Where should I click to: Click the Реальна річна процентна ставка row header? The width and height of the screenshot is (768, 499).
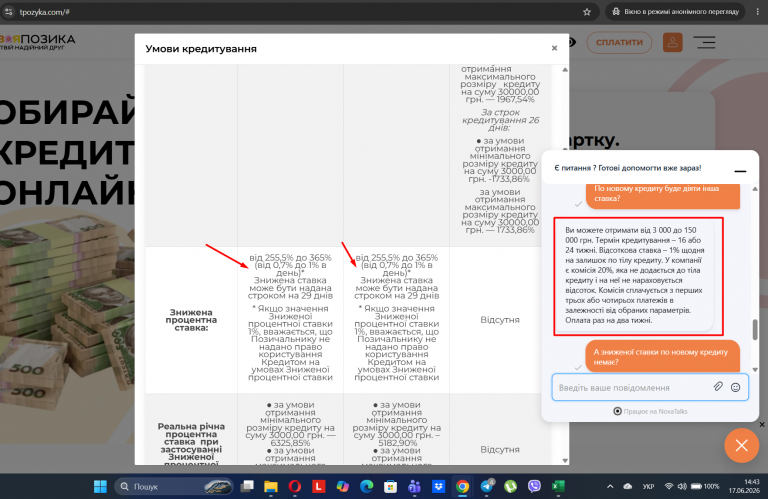point(191,445)
